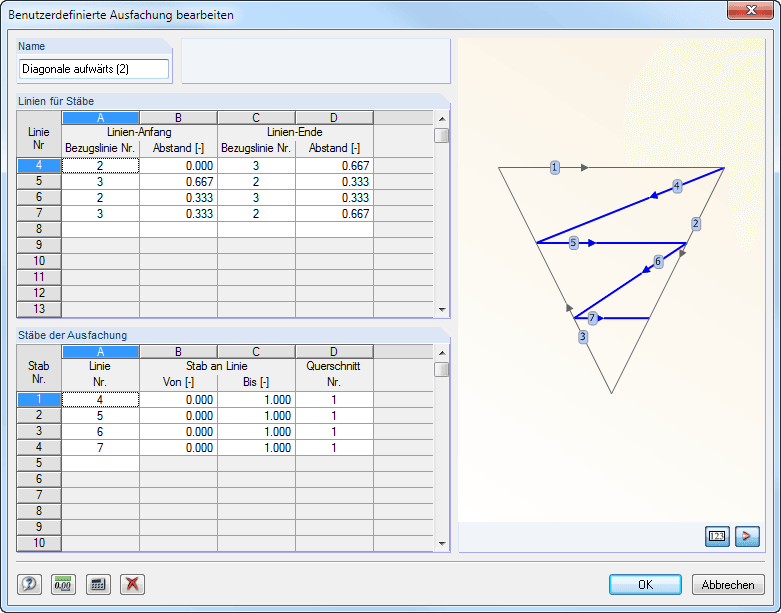Click the calculator-style icon in bottom toolbar
This screenshot has height=613, width=781.
pos(98,584)
